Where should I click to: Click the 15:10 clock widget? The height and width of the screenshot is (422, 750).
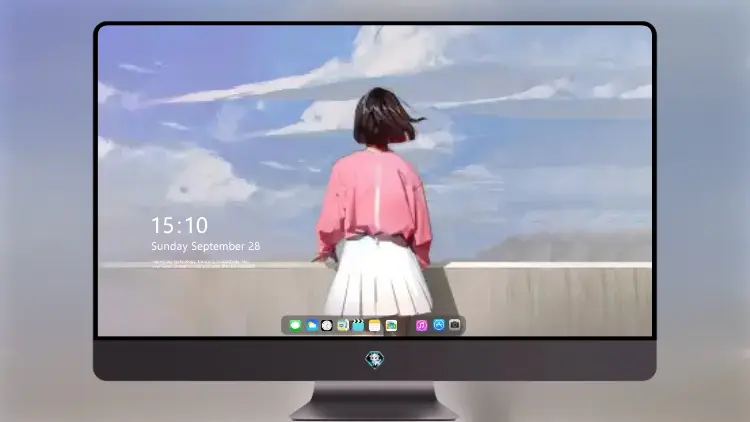point(179,225)
